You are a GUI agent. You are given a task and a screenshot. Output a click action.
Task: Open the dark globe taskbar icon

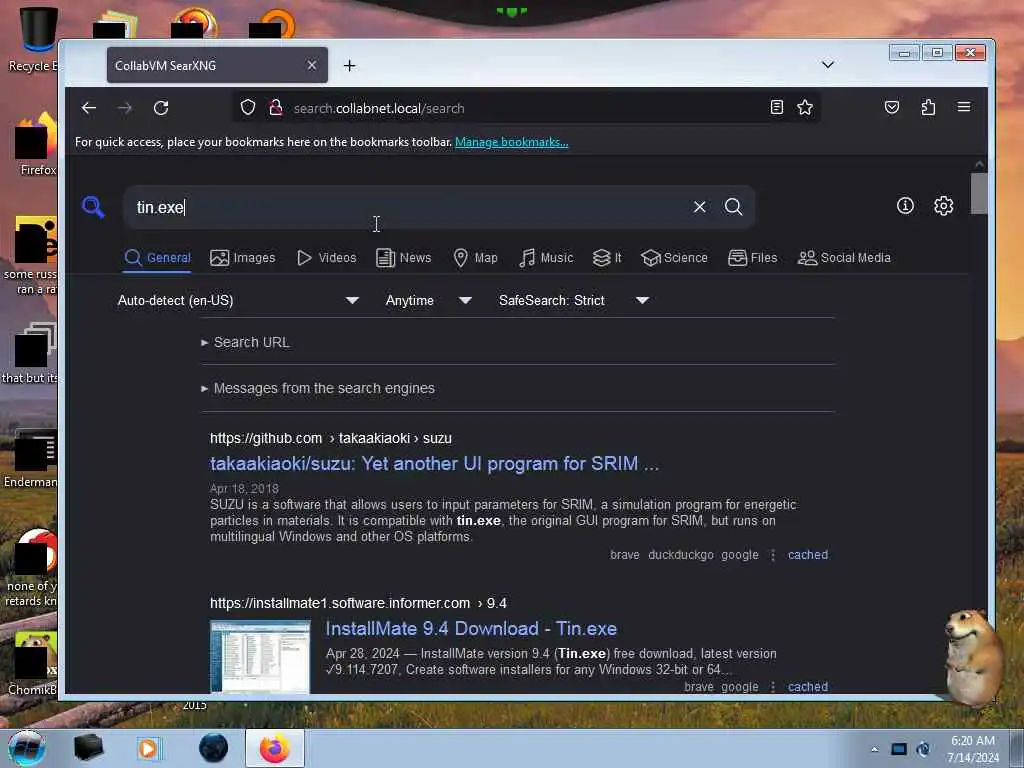(x=214, y=748)
